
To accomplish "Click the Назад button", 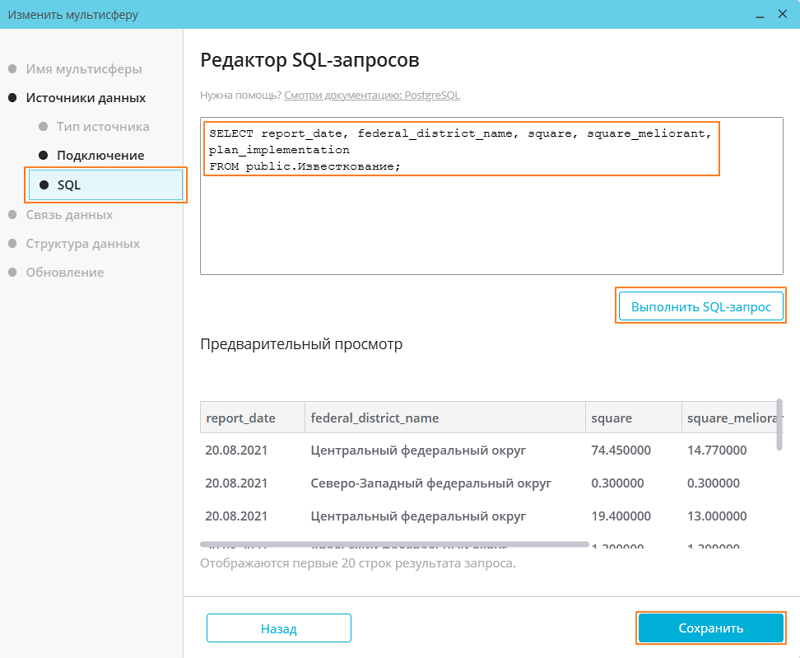I will click(279, 628).
